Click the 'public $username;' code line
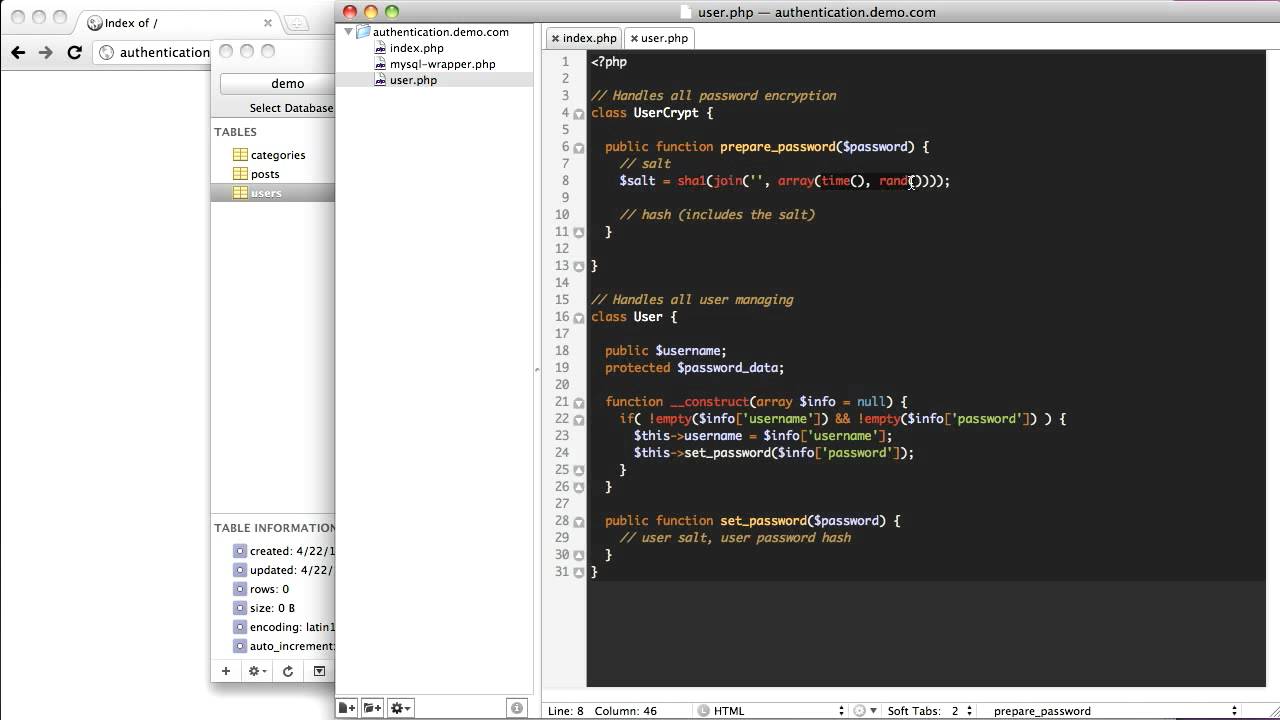Viewport: 1280px width, 720px height. coord(665,351)
